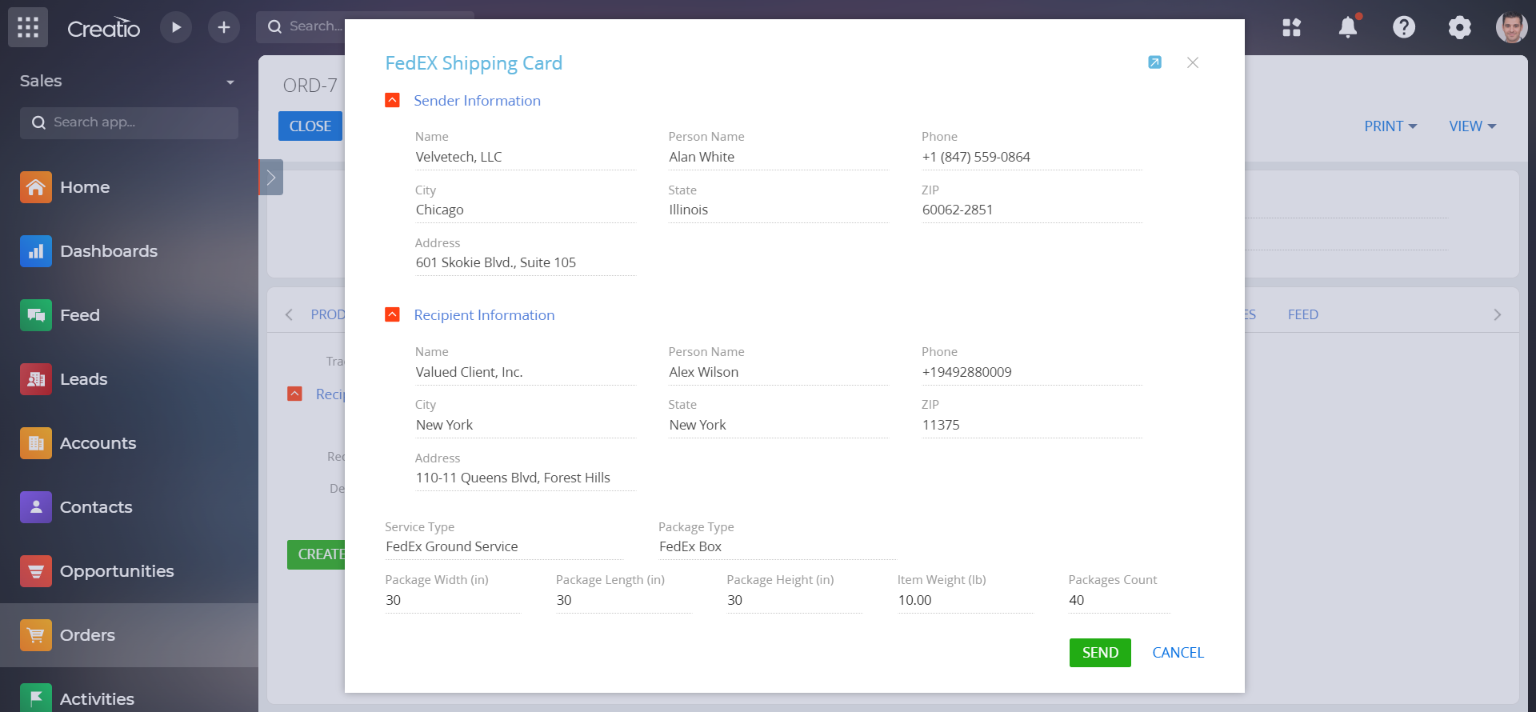Viewport: 1536px width, 712px height.
Task: Click the Leads sidebar icon
Action: point(36,379)
